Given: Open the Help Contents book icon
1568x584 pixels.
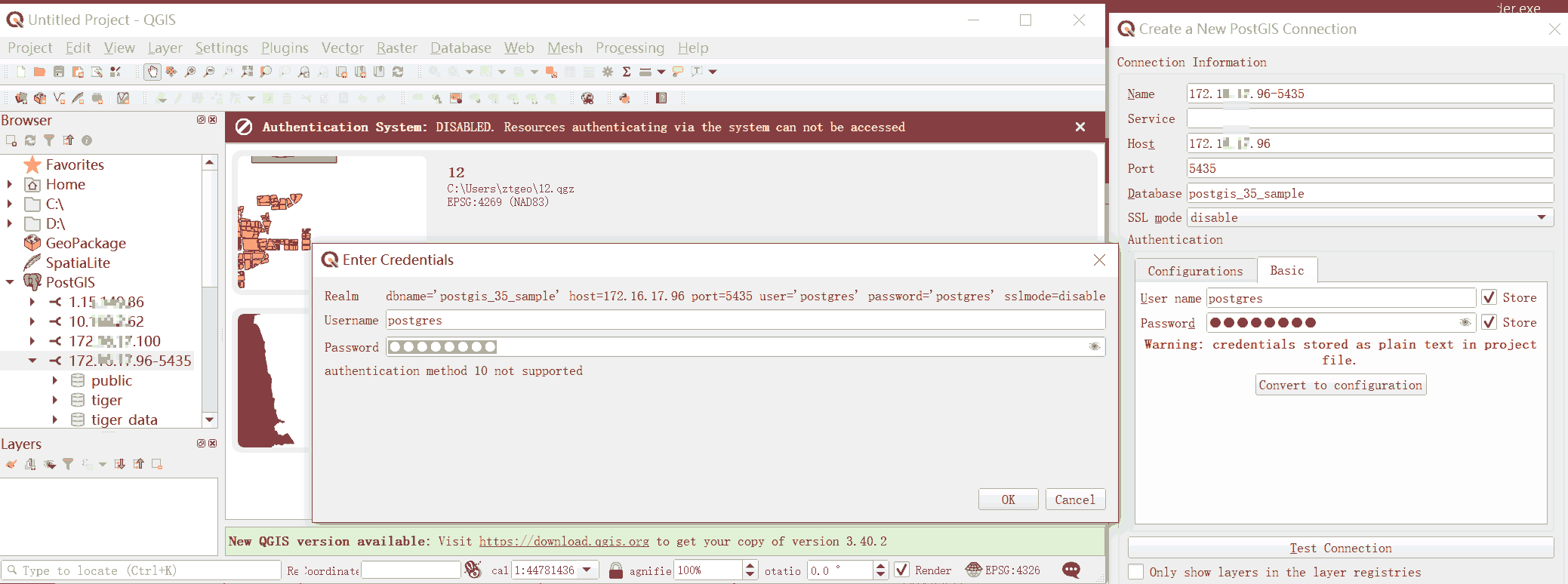Looking at the screenshot, I should [x=661, y=98].
